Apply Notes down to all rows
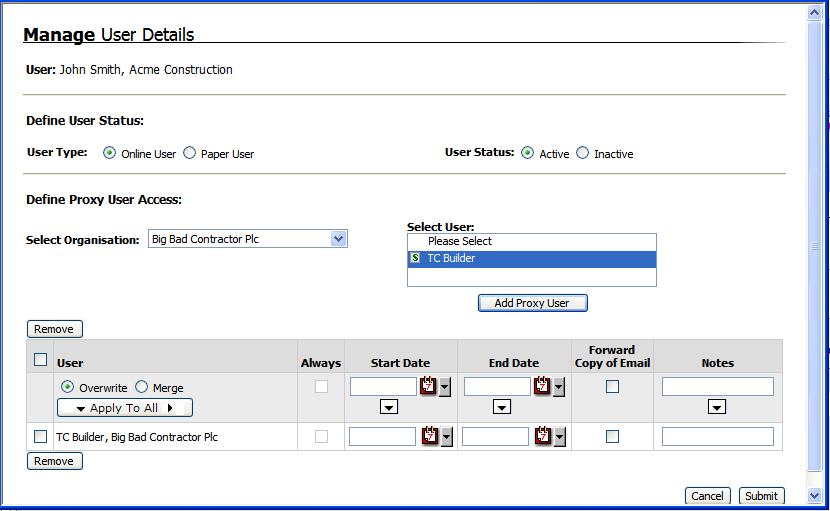Viewport: 830px width, 511px height. [717, 407]
